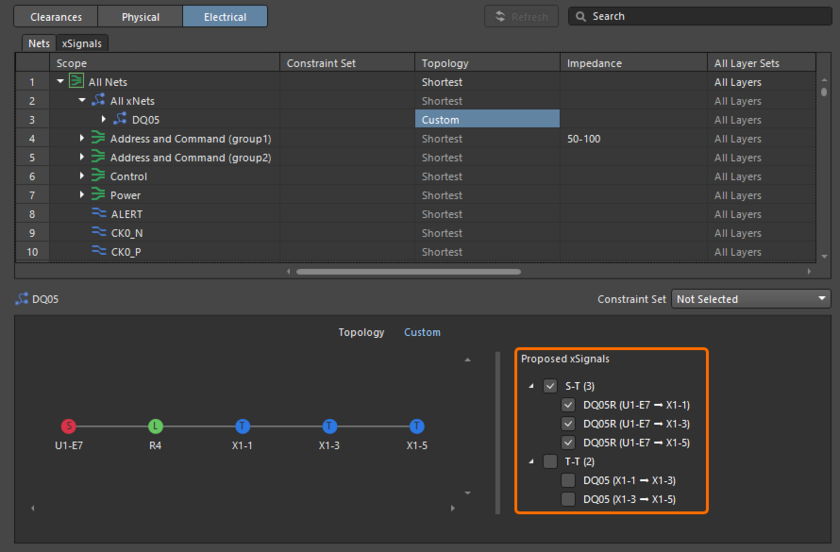Switch to the Physical tab
Image resolution: width=840 pixels, height=552 pixels.
[x=140, y=17]
